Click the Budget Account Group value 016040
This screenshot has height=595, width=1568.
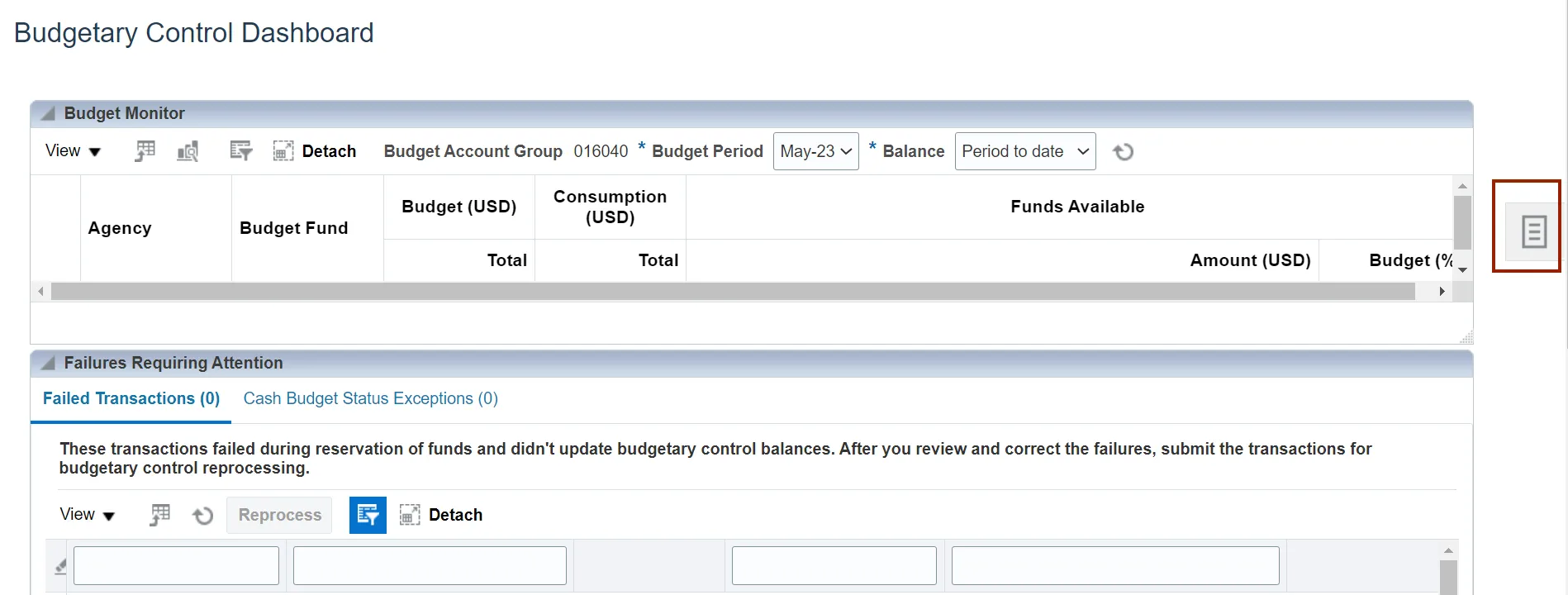pyautogui.click(x=601, y=151)
